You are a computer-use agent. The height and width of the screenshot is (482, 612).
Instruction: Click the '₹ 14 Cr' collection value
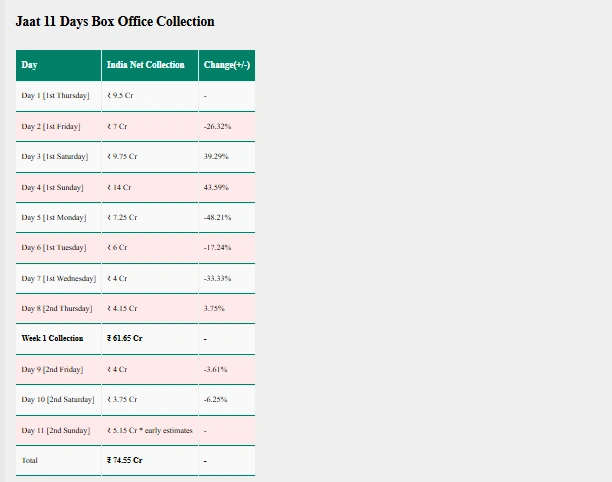119,187
